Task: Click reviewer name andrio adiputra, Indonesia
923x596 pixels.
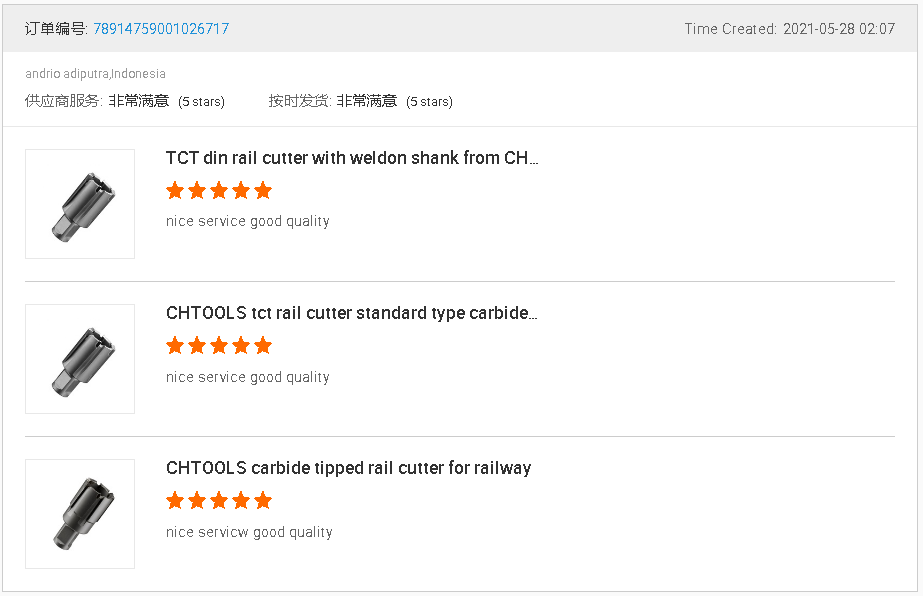Action: (x=95, y=74)
